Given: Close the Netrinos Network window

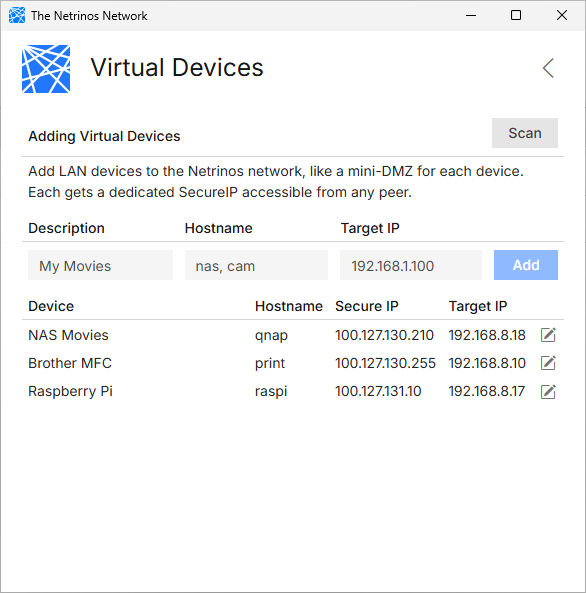Looking at the screenshot, I should pos(562,16).
